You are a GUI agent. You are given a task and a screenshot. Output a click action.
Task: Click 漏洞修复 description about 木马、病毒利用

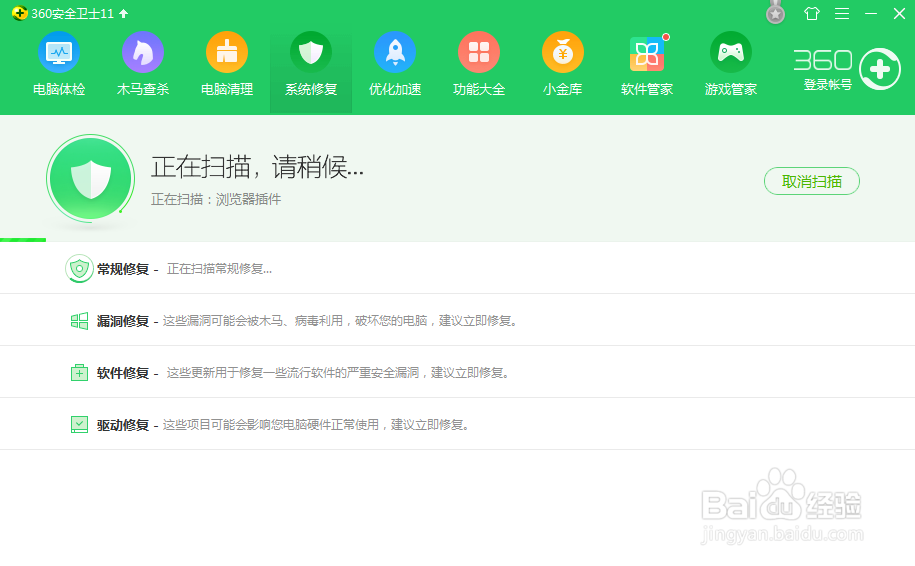[340, 321]
